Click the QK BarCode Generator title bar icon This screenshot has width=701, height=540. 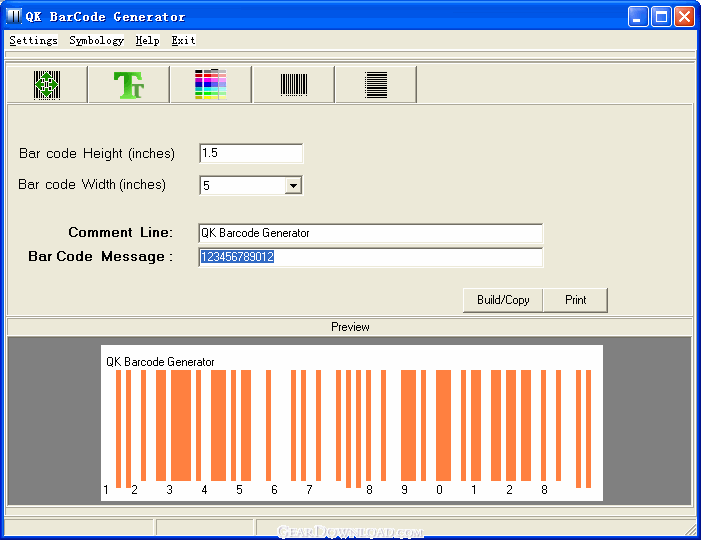(x=14, y=17)
